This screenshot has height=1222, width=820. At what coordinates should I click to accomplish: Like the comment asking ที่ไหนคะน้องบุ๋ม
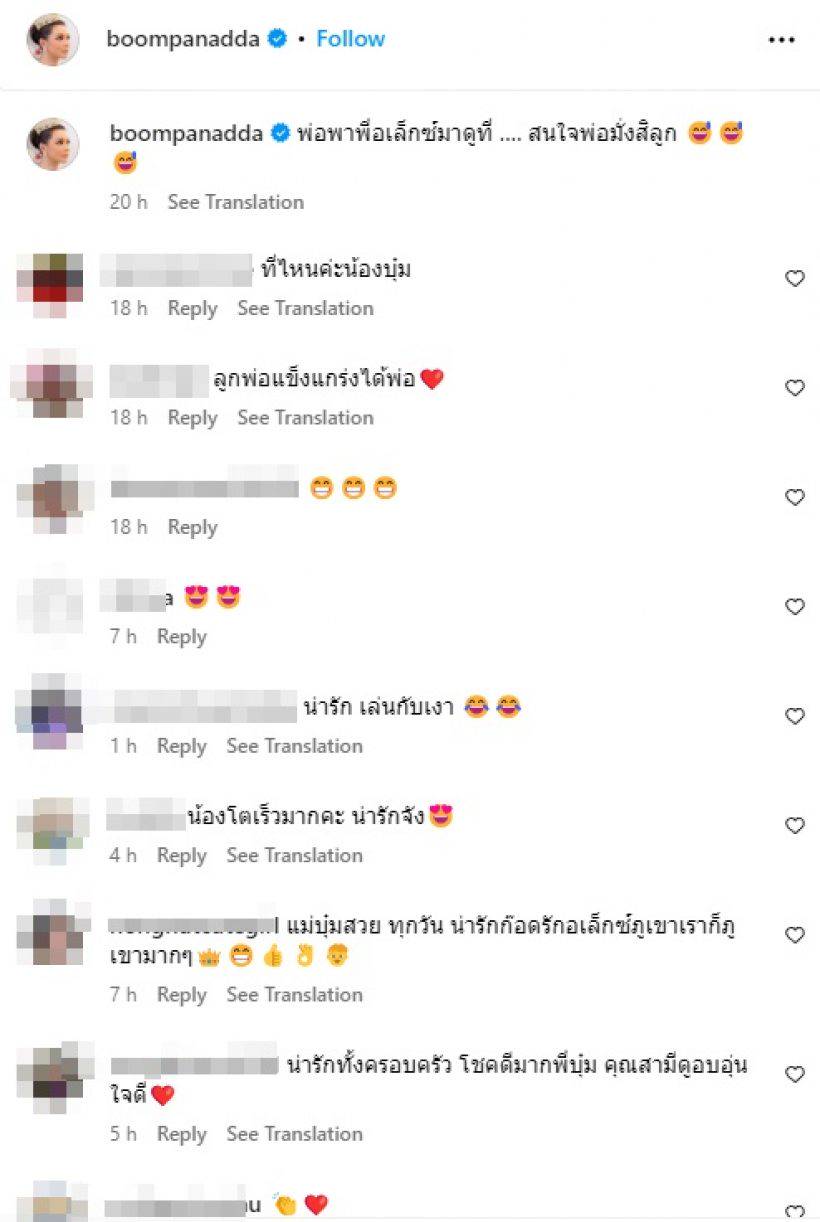coord(795,279)
